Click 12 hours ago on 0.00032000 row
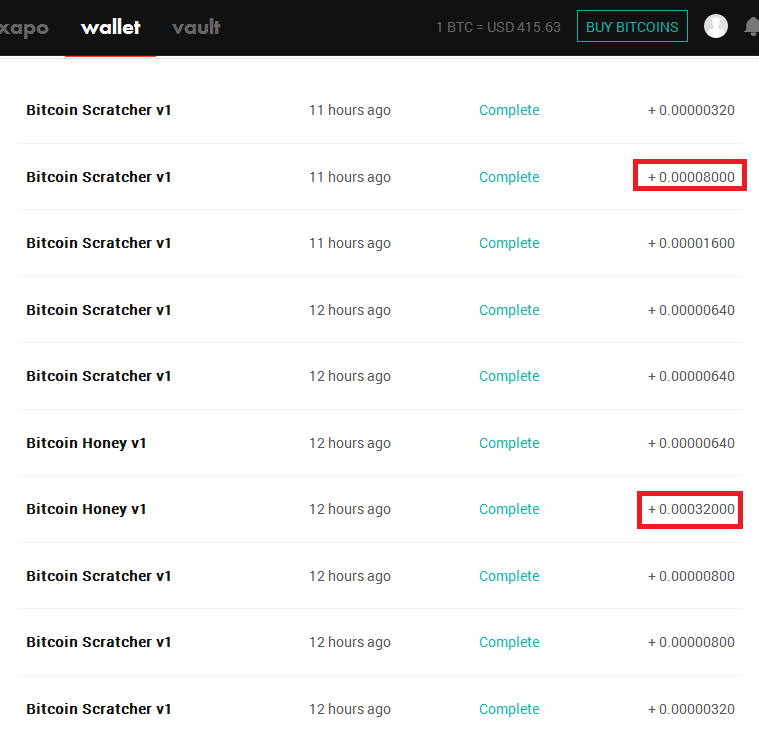The image size is (759, 730). pos(349,509)
